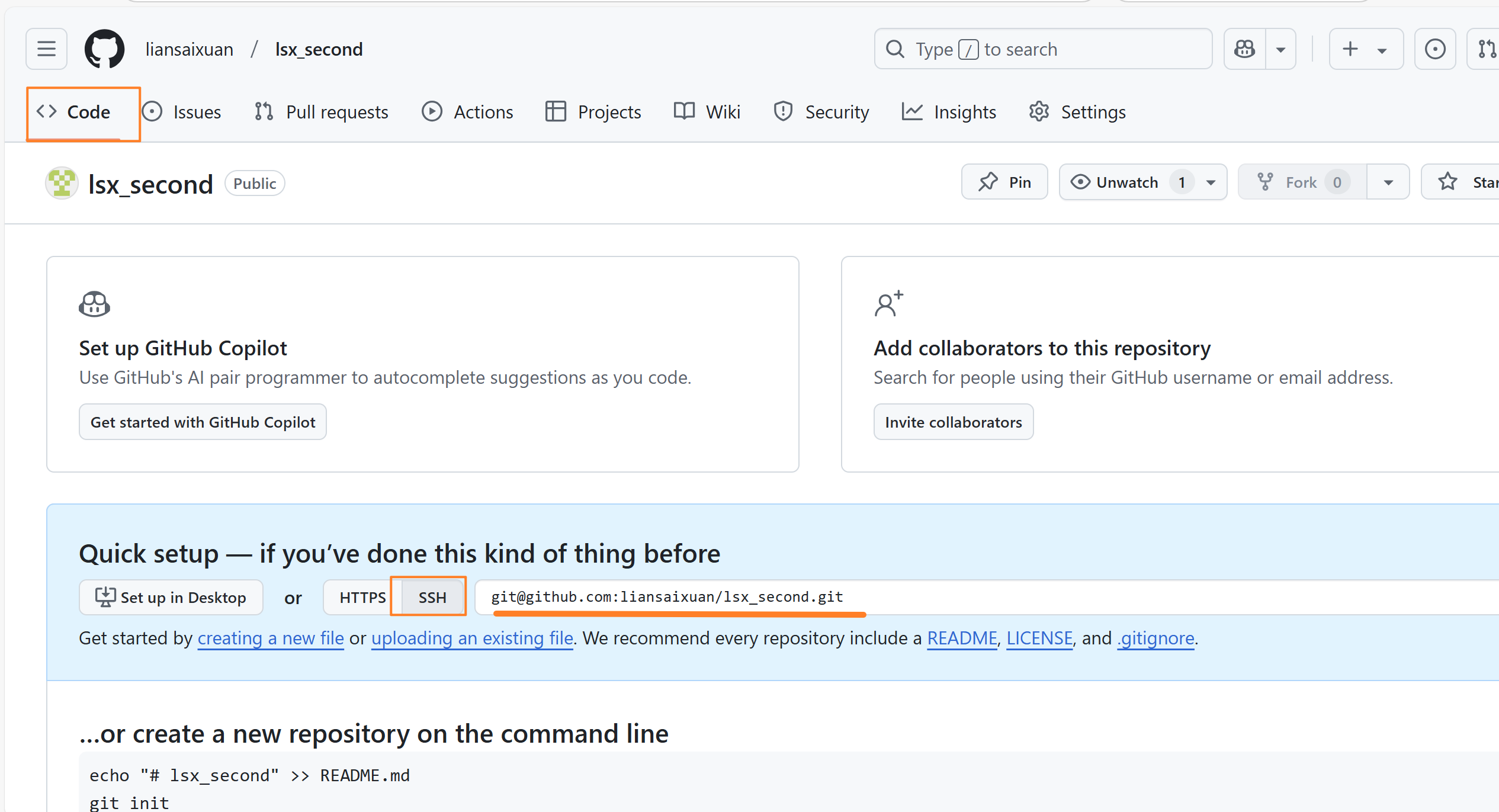Expand the Copilot dropdown arrow in header
The width and height of the screenshot is (1499, 812).
coord(1280,50)
